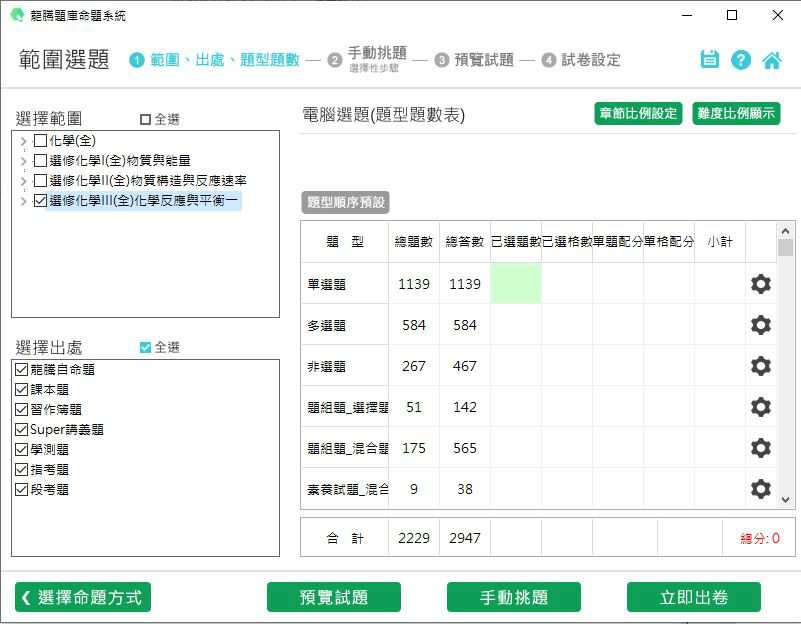The height and width of the screenshot is (624, 801).
Task: Select the 多選題 row label
Action: tap(326, 325)
